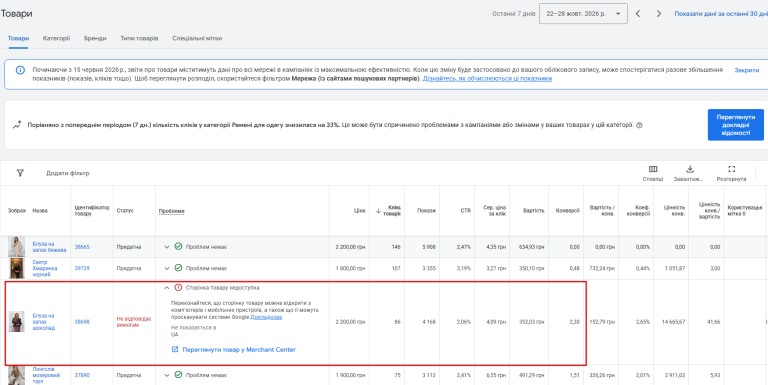Go to next date period arrow
Image resolution: width=768 pixels, height=385 pixels.
pyautogui.click(x=659, y=14)
